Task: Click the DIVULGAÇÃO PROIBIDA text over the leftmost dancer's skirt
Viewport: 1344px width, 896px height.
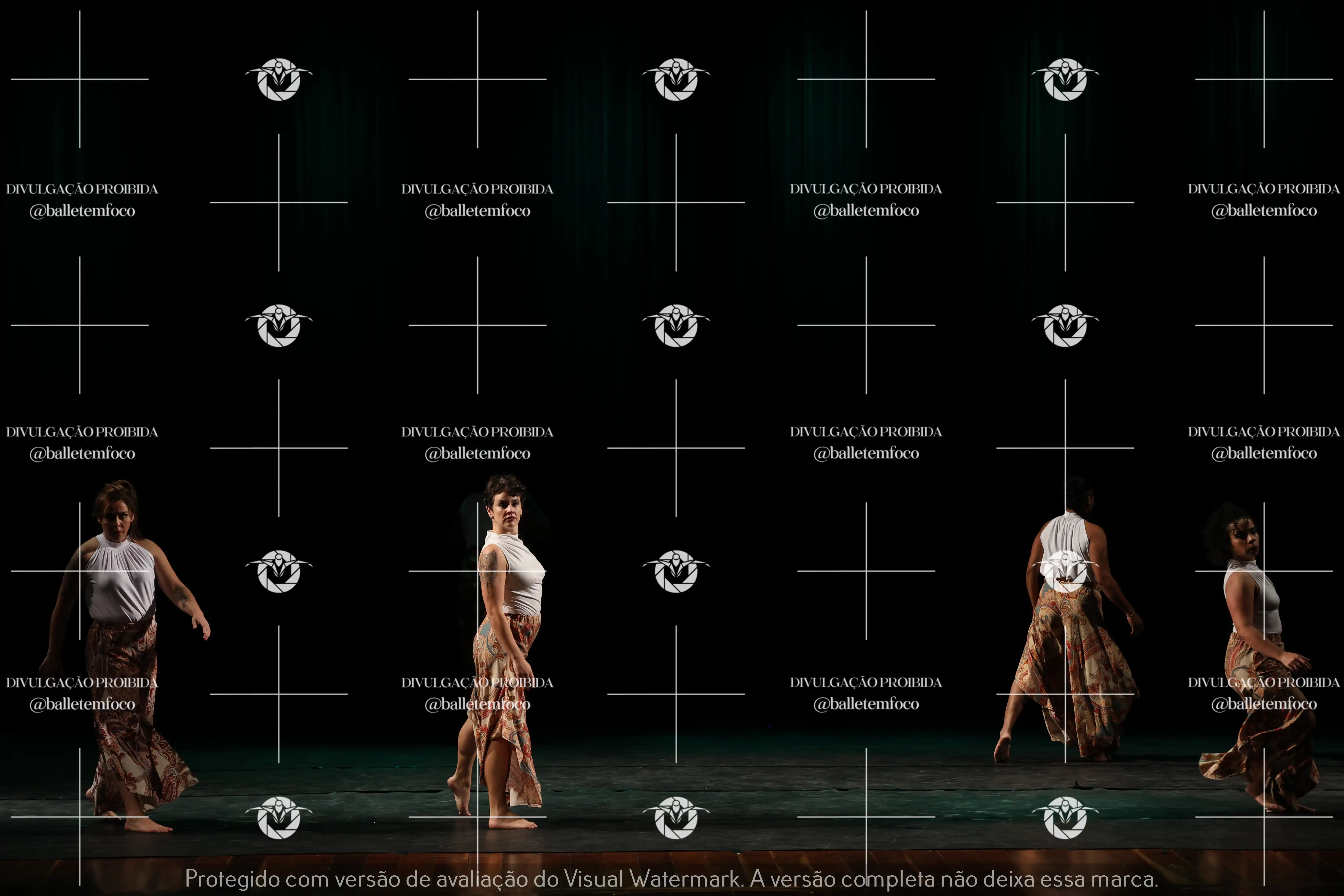Action: 82,682
